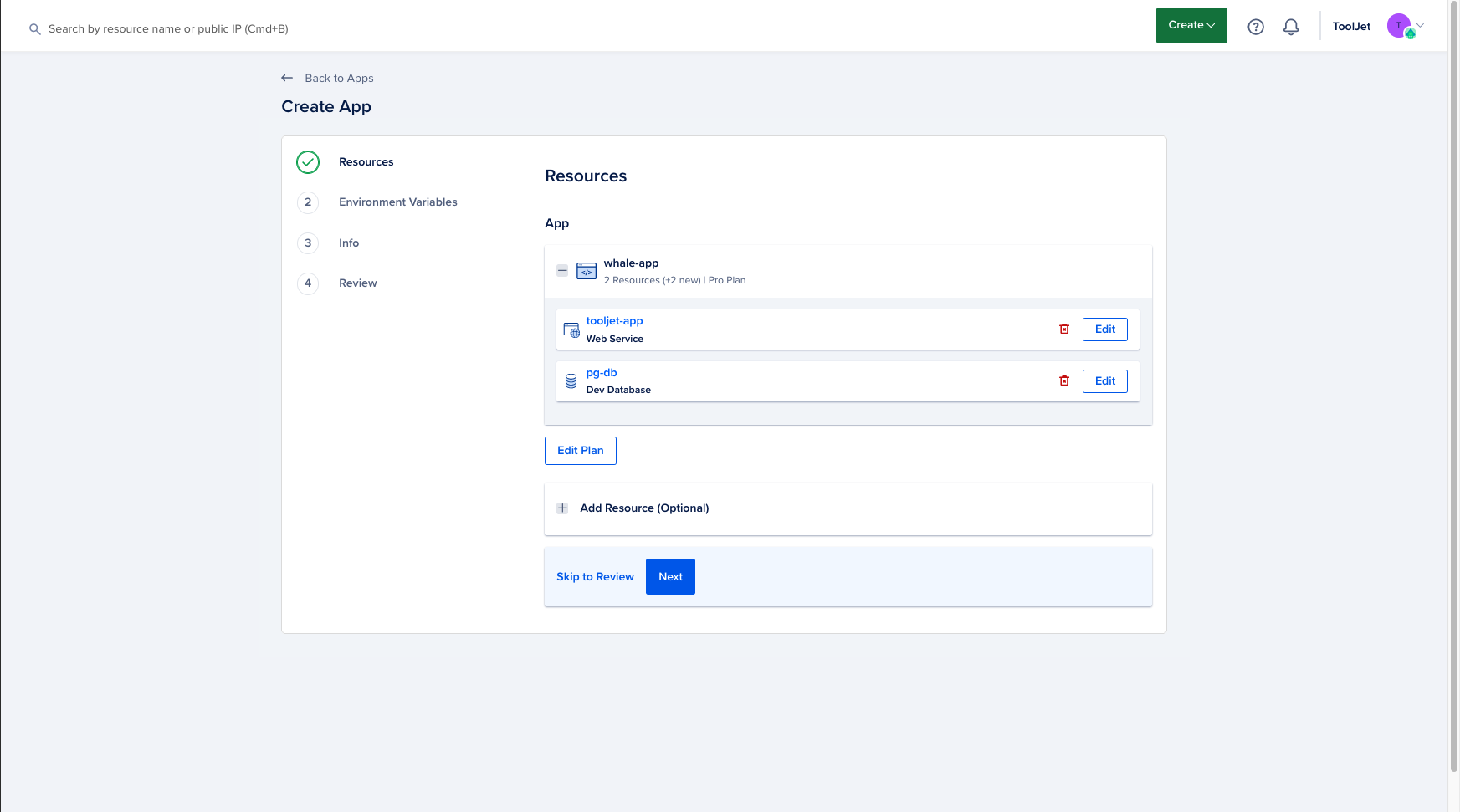1460x812 pixels.
Task: Expand Add Resource (Optional) section
Action: pyautogui.click(x=562, y=508)
